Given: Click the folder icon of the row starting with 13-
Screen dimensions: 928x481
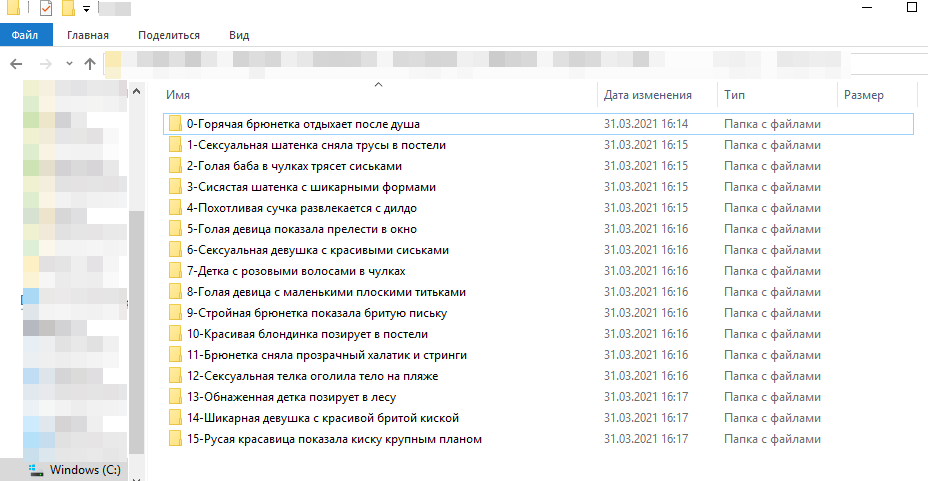Looking at the screenshot, I should click(x=175, y=397).
